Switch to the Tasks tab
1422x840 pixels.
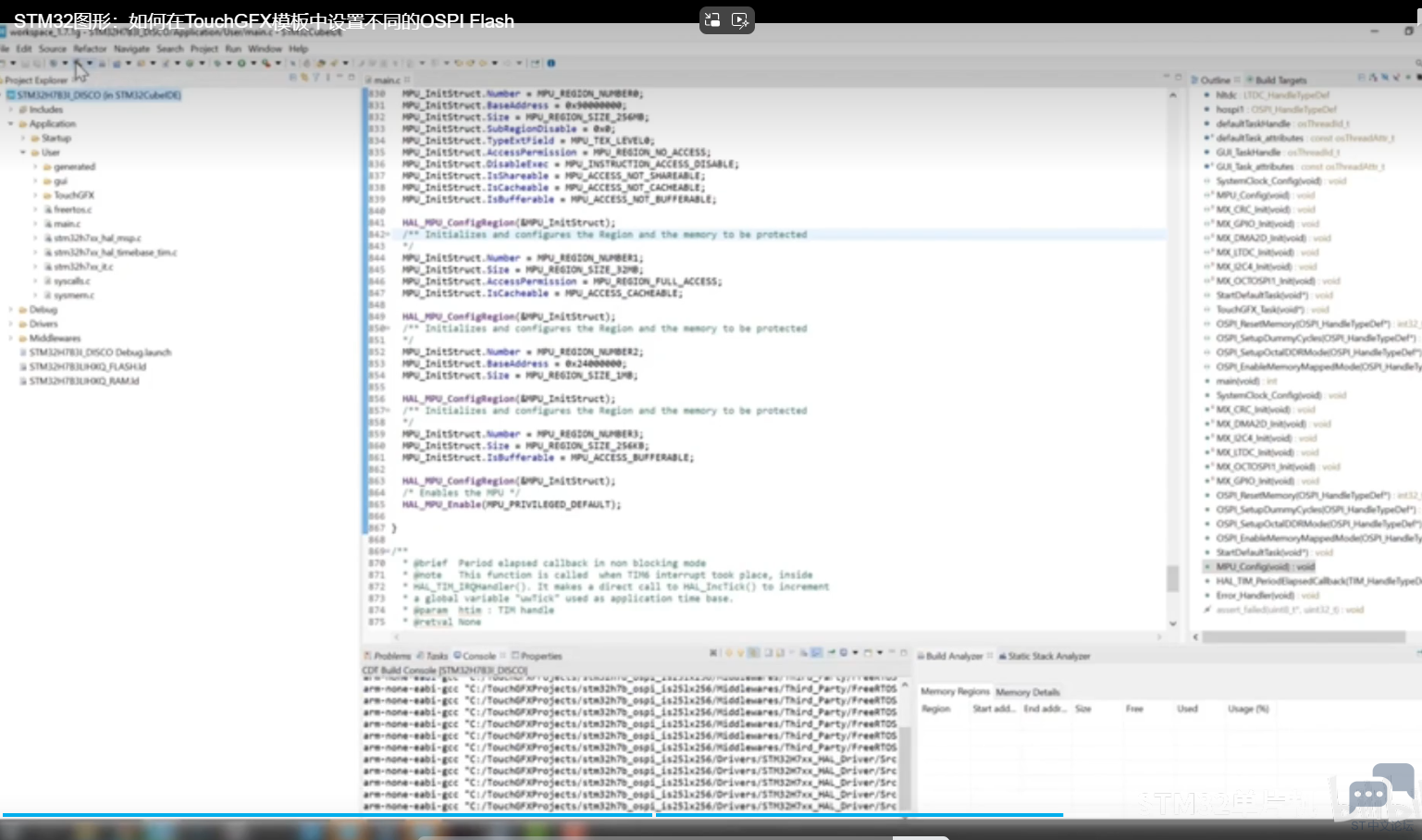tap(433, 656)
